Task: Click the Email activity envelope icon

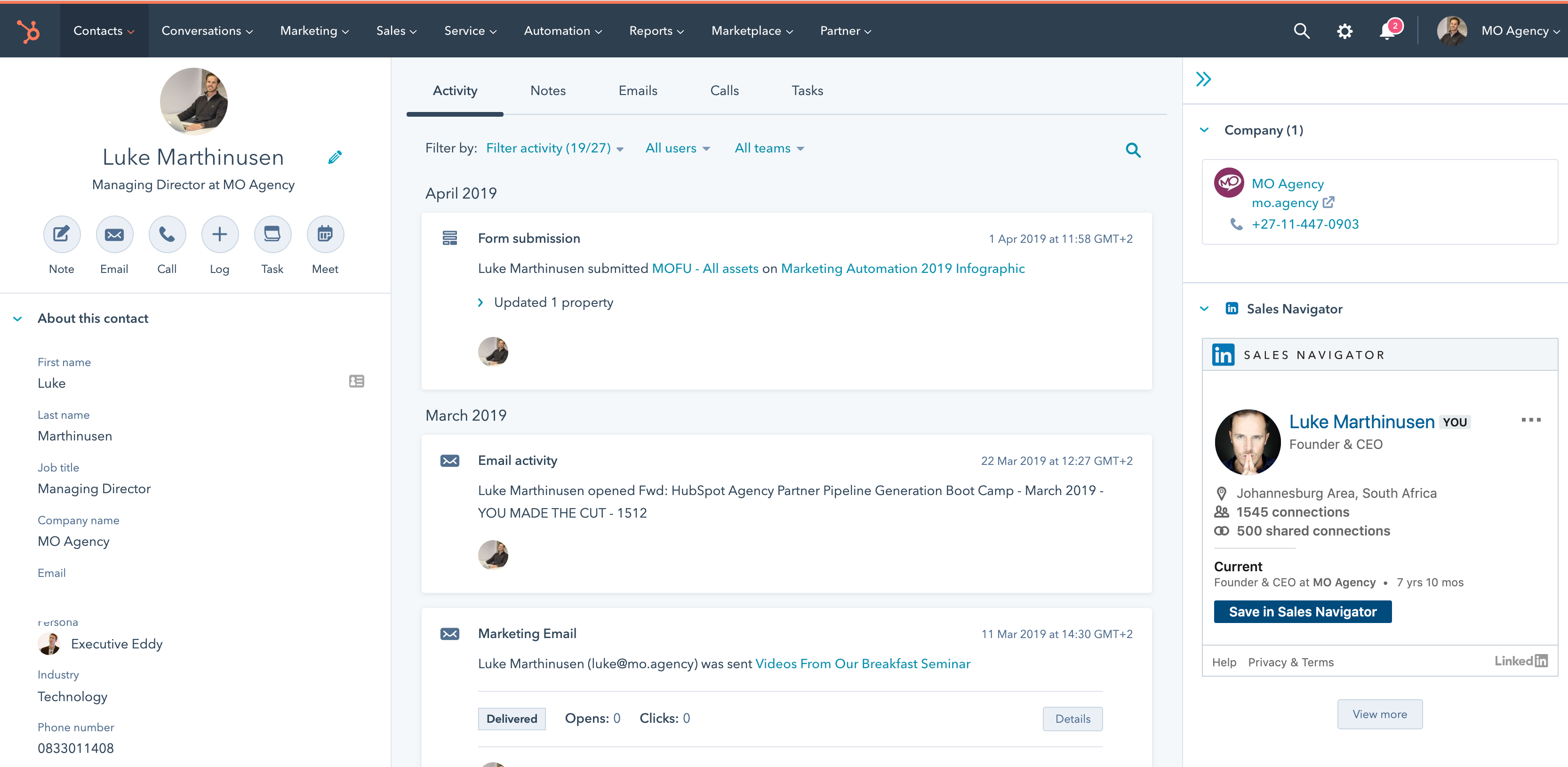Action: [x=450, y=461]
